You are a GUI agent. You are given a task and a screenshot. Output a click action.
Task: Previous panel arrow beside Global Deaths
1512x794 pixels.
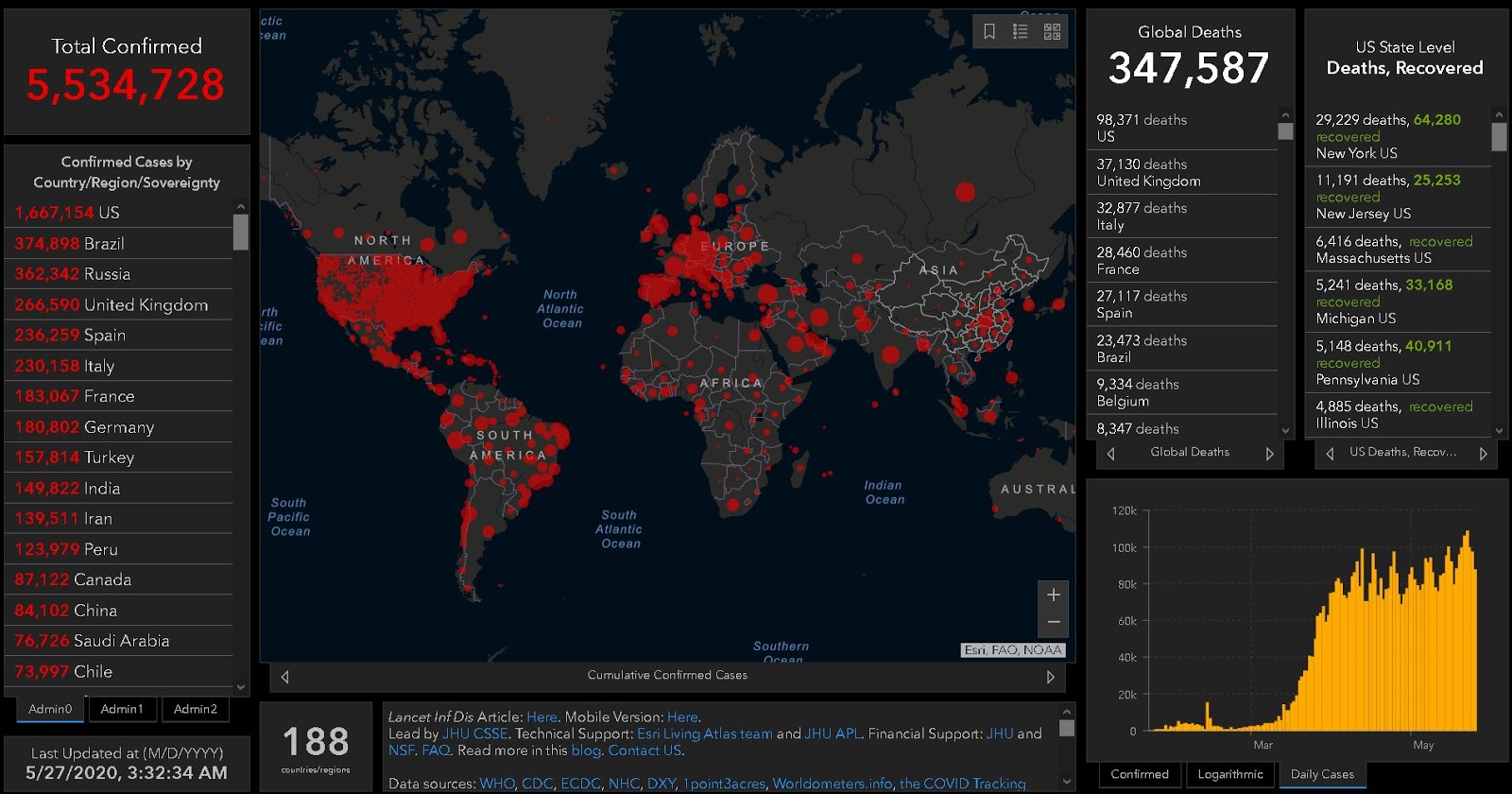click(1111, 454)
